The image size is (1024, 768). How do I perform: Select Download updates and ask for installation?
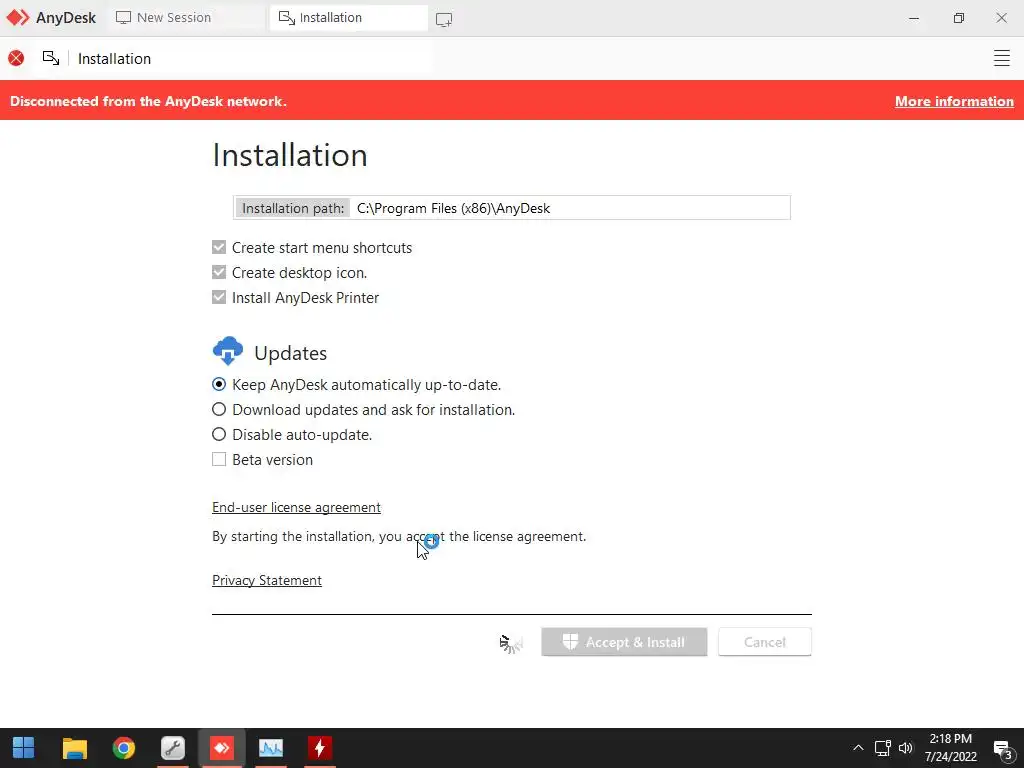coord(219,409)
